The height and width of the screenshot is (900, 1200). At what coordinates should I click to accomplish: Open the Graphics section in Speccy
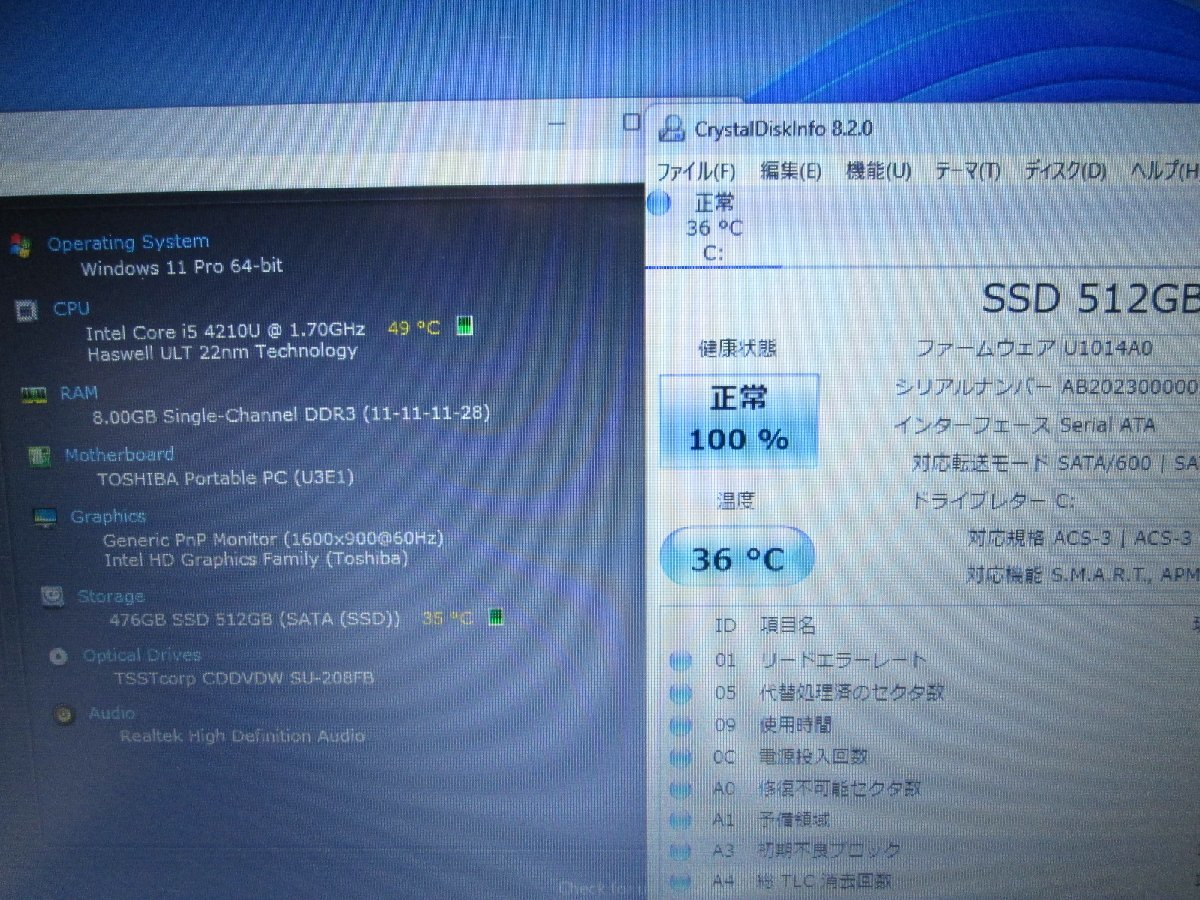point(44,517)
